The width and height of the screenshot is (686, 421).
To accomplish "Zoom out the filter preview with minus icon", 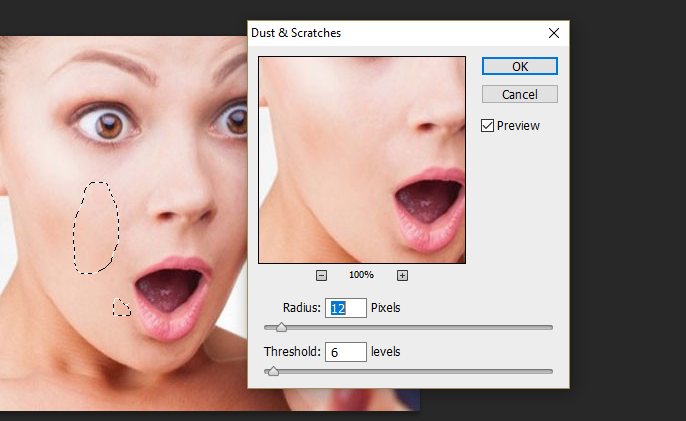I will coord(322,275).
